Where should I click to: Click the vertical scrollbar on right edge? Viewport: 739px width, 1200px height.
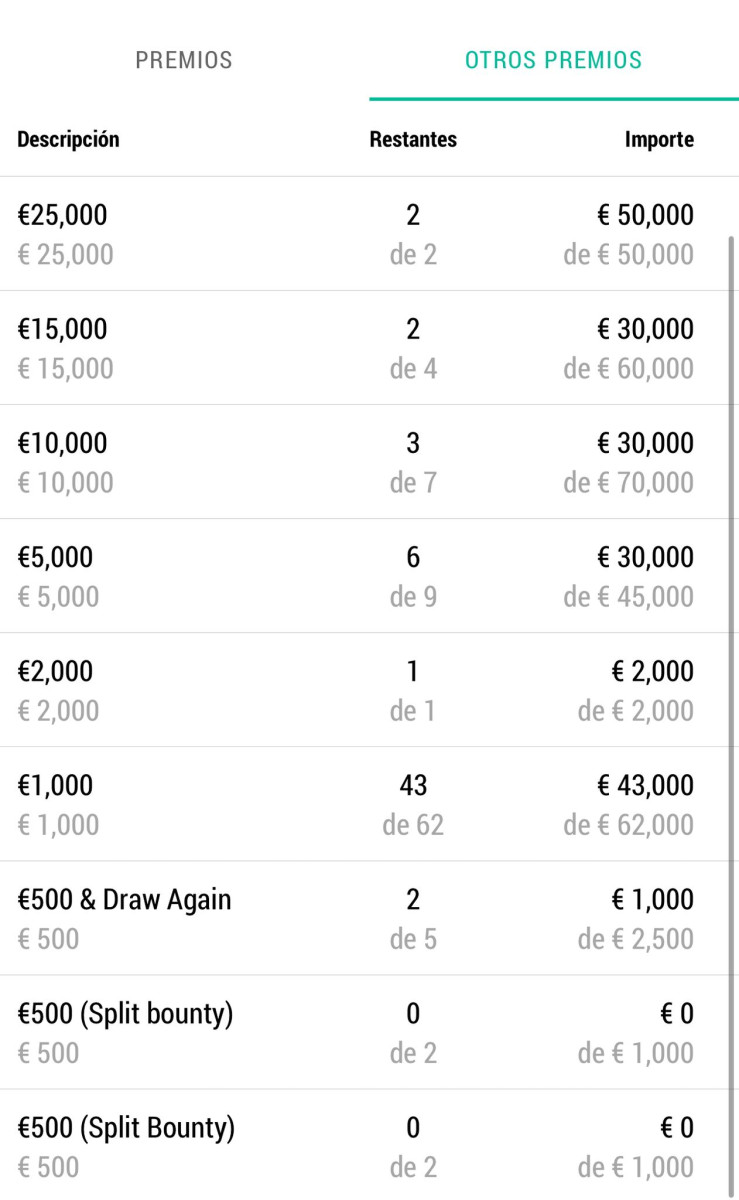[731, 700]
